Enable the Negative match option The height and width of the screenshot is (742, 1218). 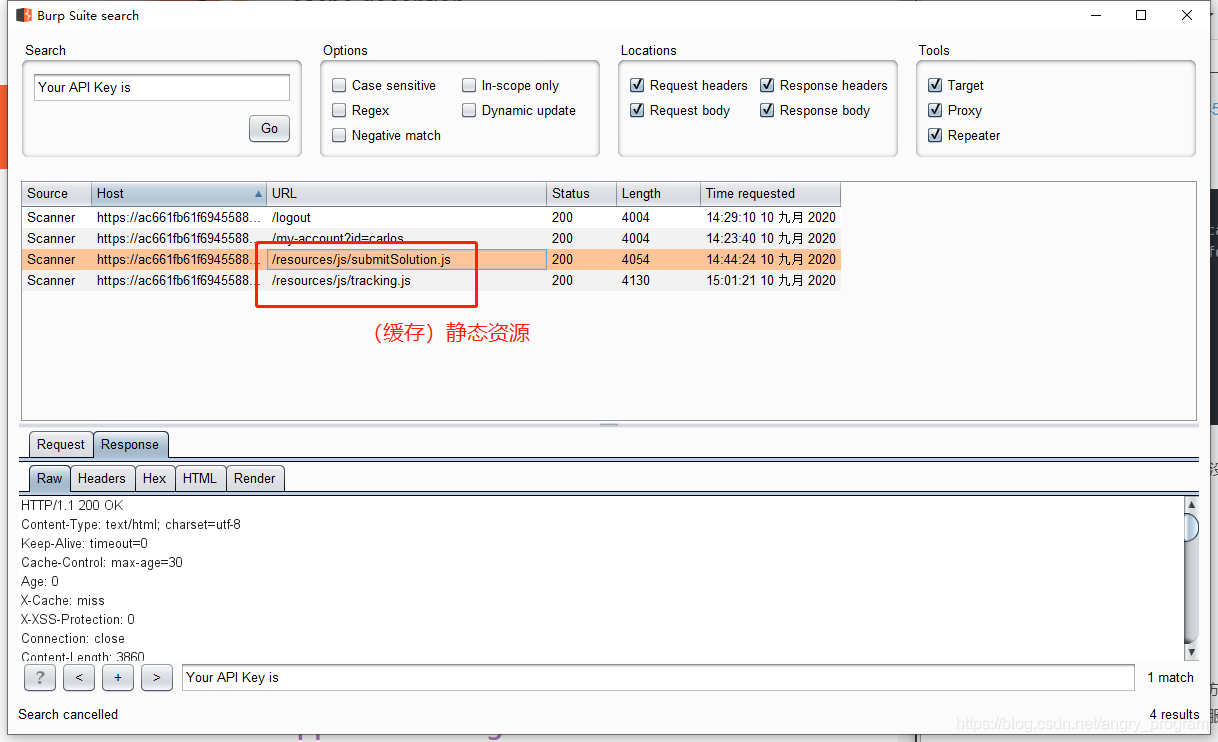point(339,135)
